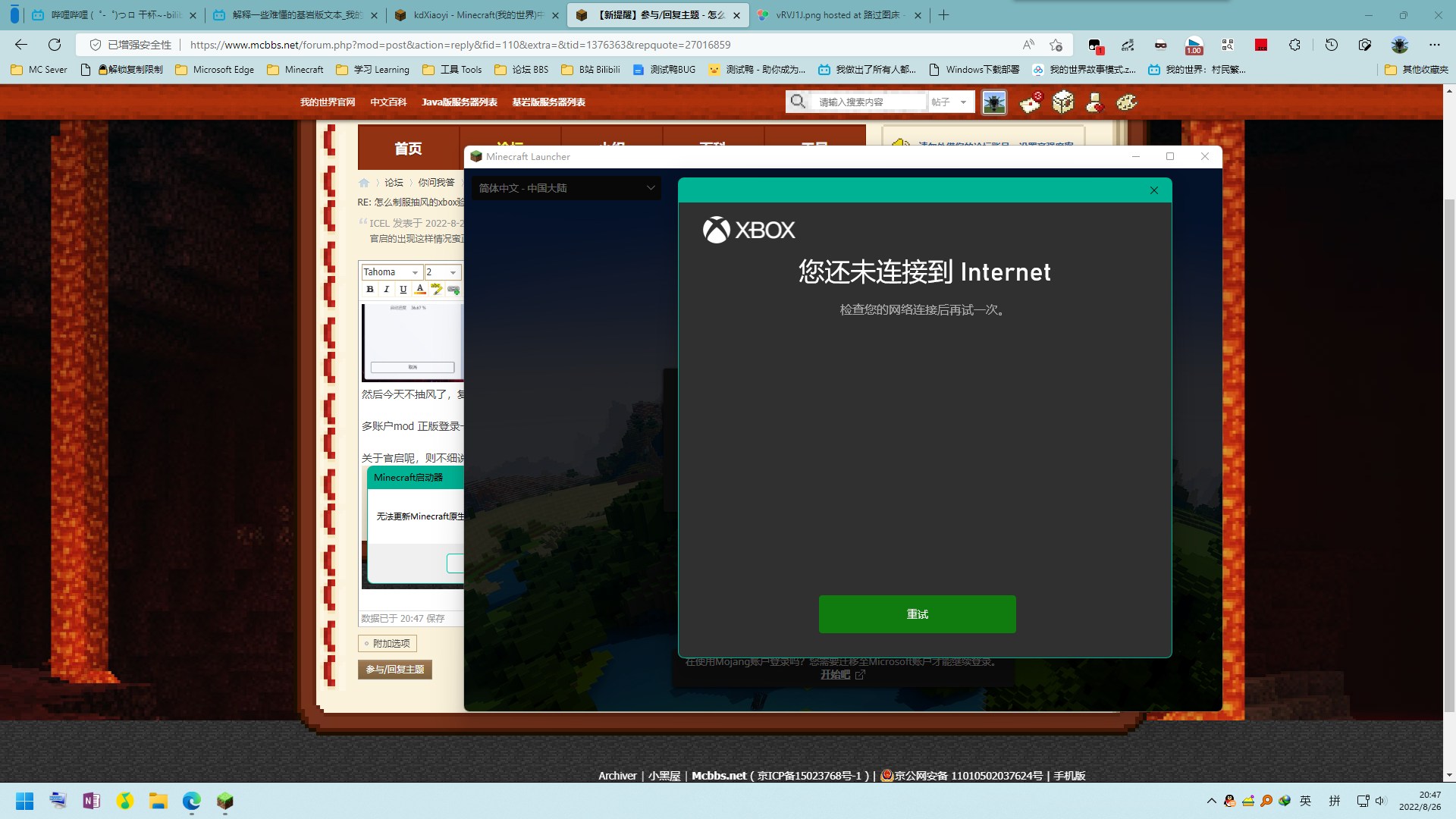Click the 小黑屋 footer link
1456x819 pixels.
664,776
